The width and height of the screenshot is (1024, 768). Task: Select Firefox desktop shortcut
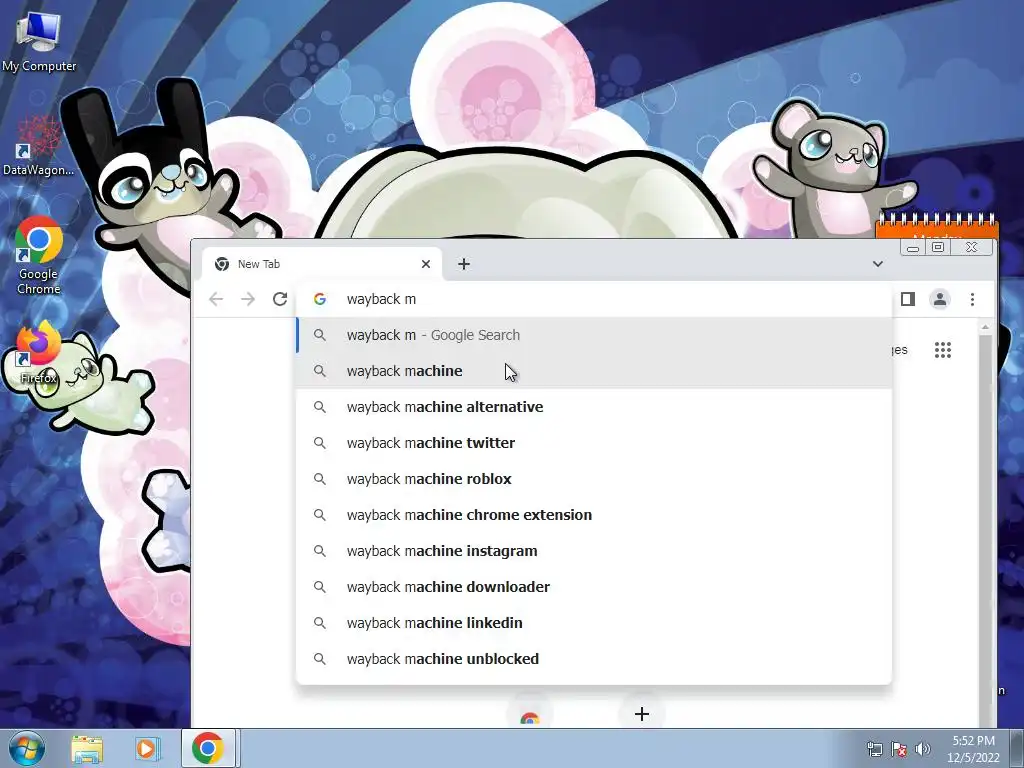pos(38,353)
